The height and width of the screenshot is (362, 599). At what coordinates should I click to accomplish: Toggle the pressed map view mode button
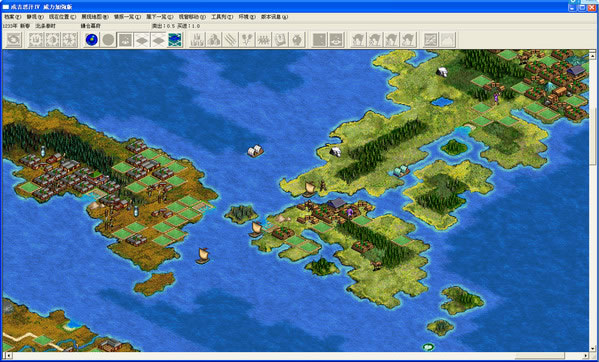click(125, 40)
